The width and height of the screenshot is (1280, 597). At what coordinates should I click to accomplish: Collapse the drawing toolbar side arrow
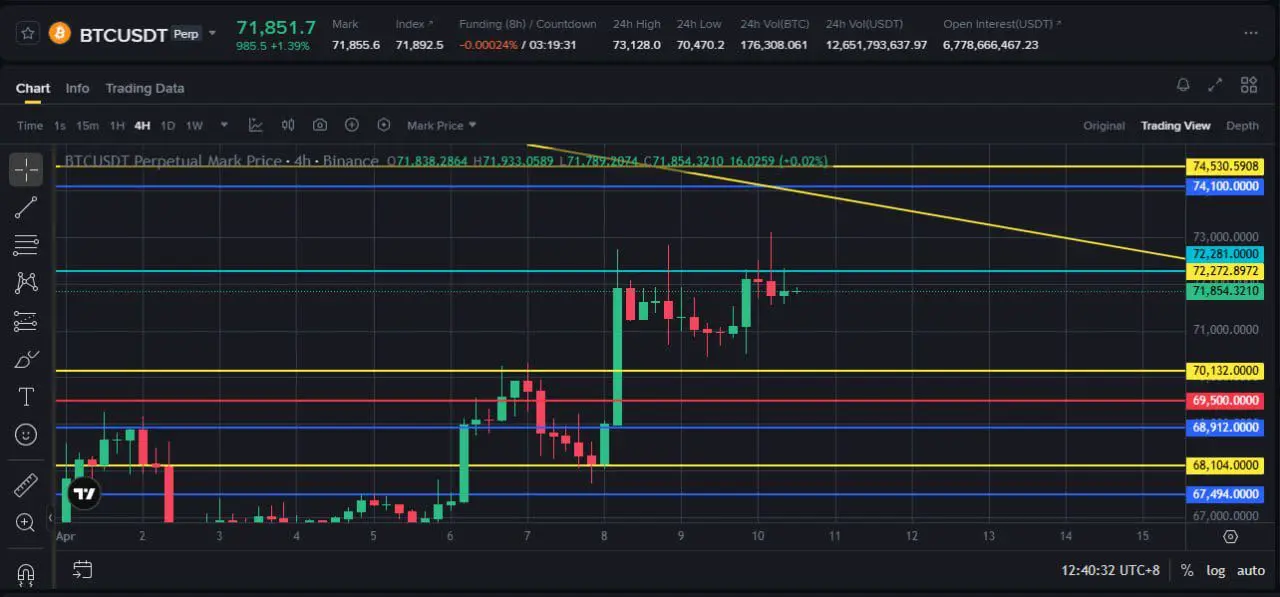click(x=51, y=520)
